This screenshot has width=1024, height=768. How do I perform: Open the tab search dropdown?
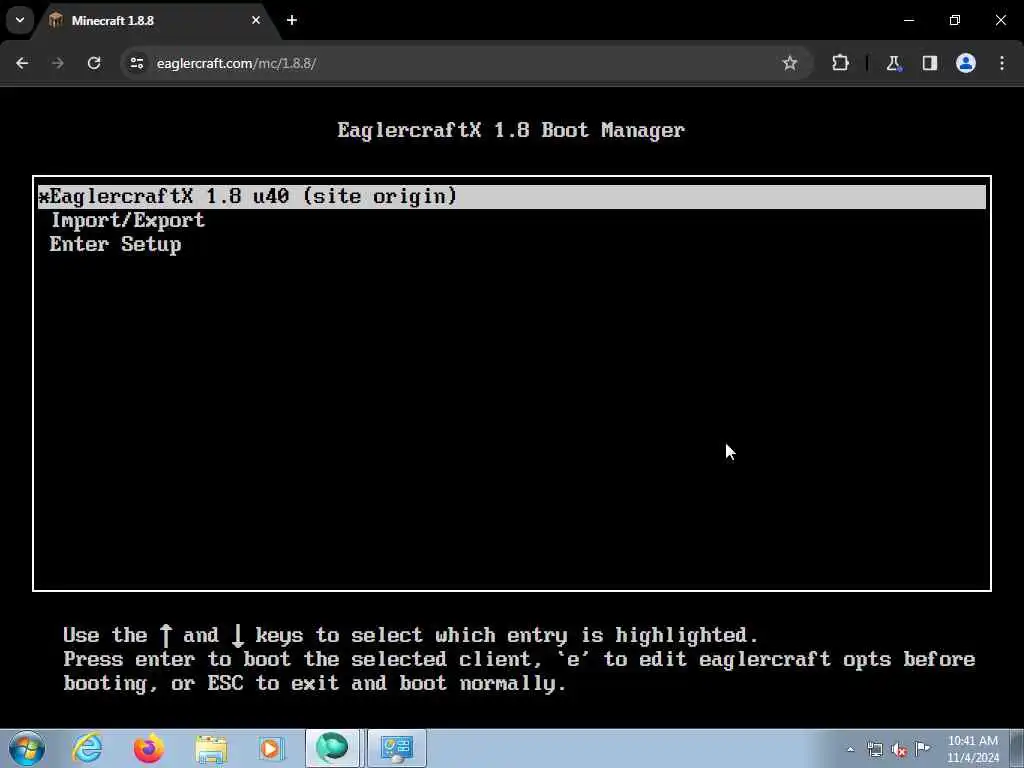click(x=20, y=20)
